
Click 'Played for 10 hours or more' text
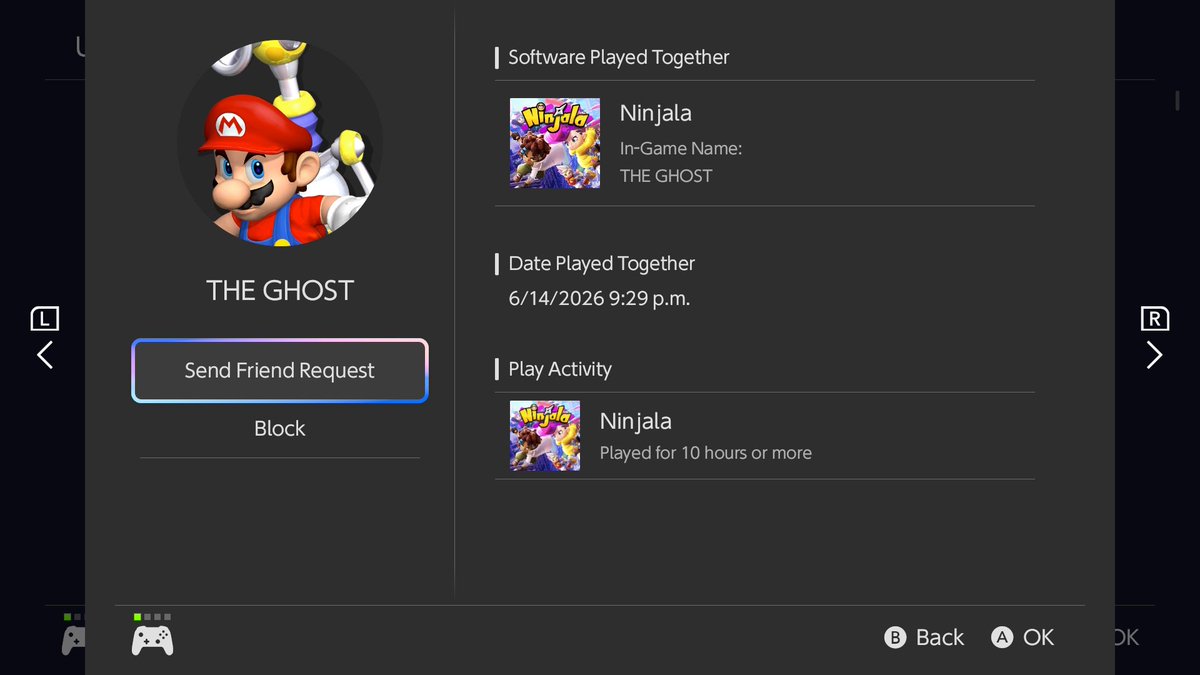click(x=706, y=453)
